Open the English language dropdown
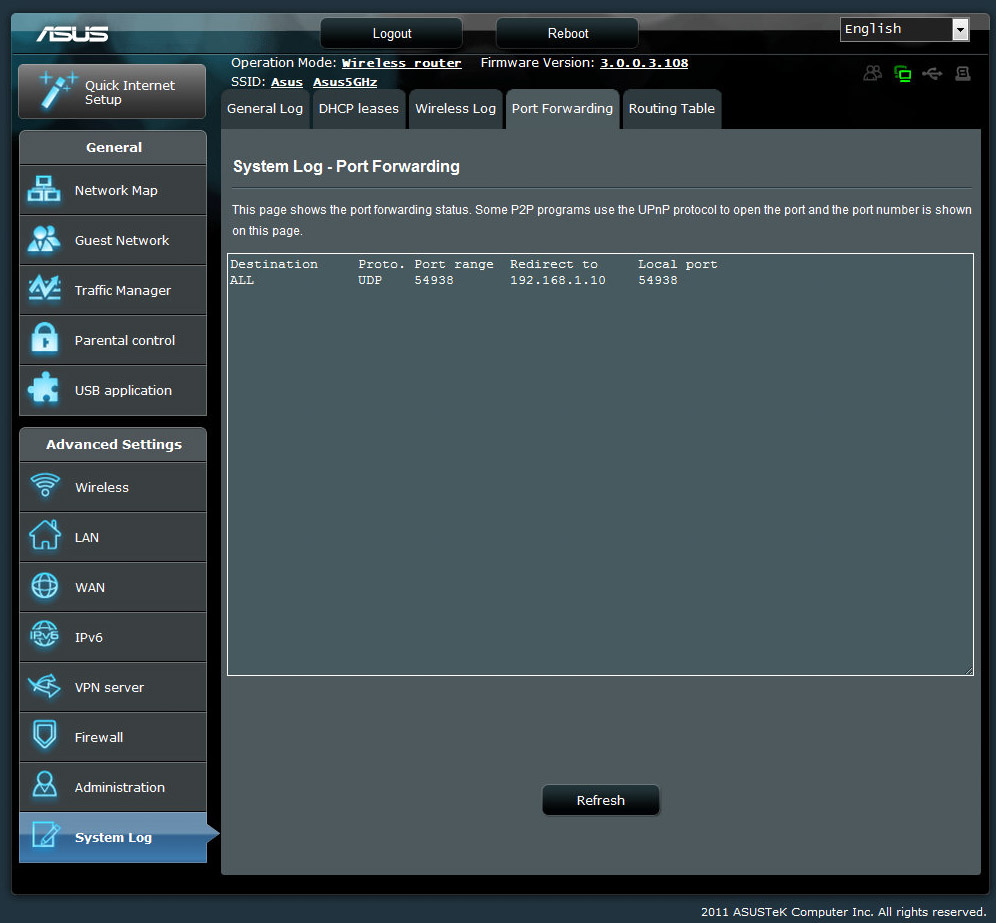Image resolution: width=996 pixels, height=923 pixels. click(904, 29)
